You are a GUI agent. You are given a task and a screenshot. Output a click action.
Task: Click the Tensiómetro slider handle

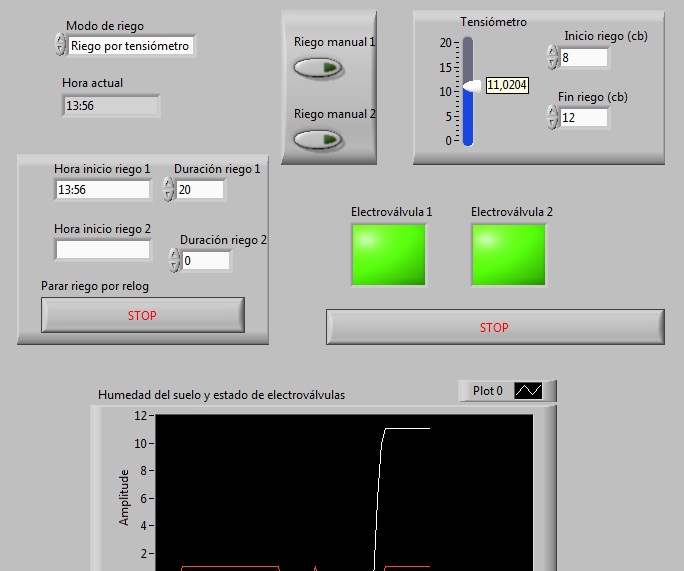[x=472, y=85]
